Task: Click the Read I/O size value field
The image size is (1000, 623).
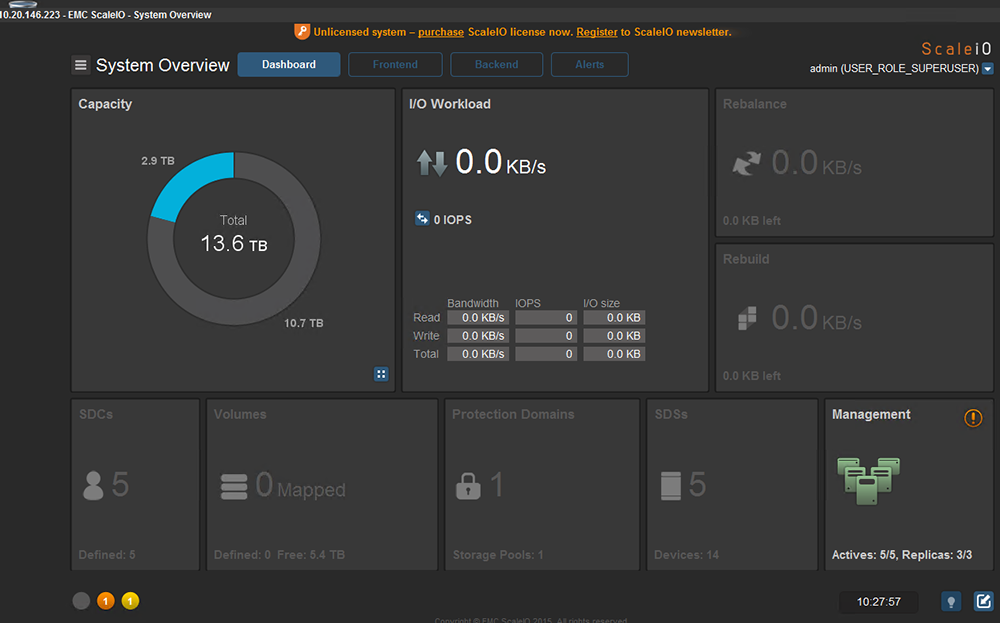Action: click(x=614, y=318)
